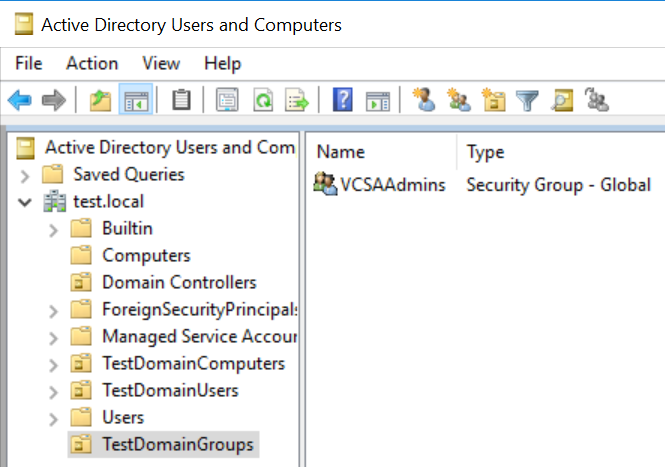Click the Domain Controllers OU folder icon
Image resolution: width=665 pixels, height=467 pixels.
(x=81, y=282)
